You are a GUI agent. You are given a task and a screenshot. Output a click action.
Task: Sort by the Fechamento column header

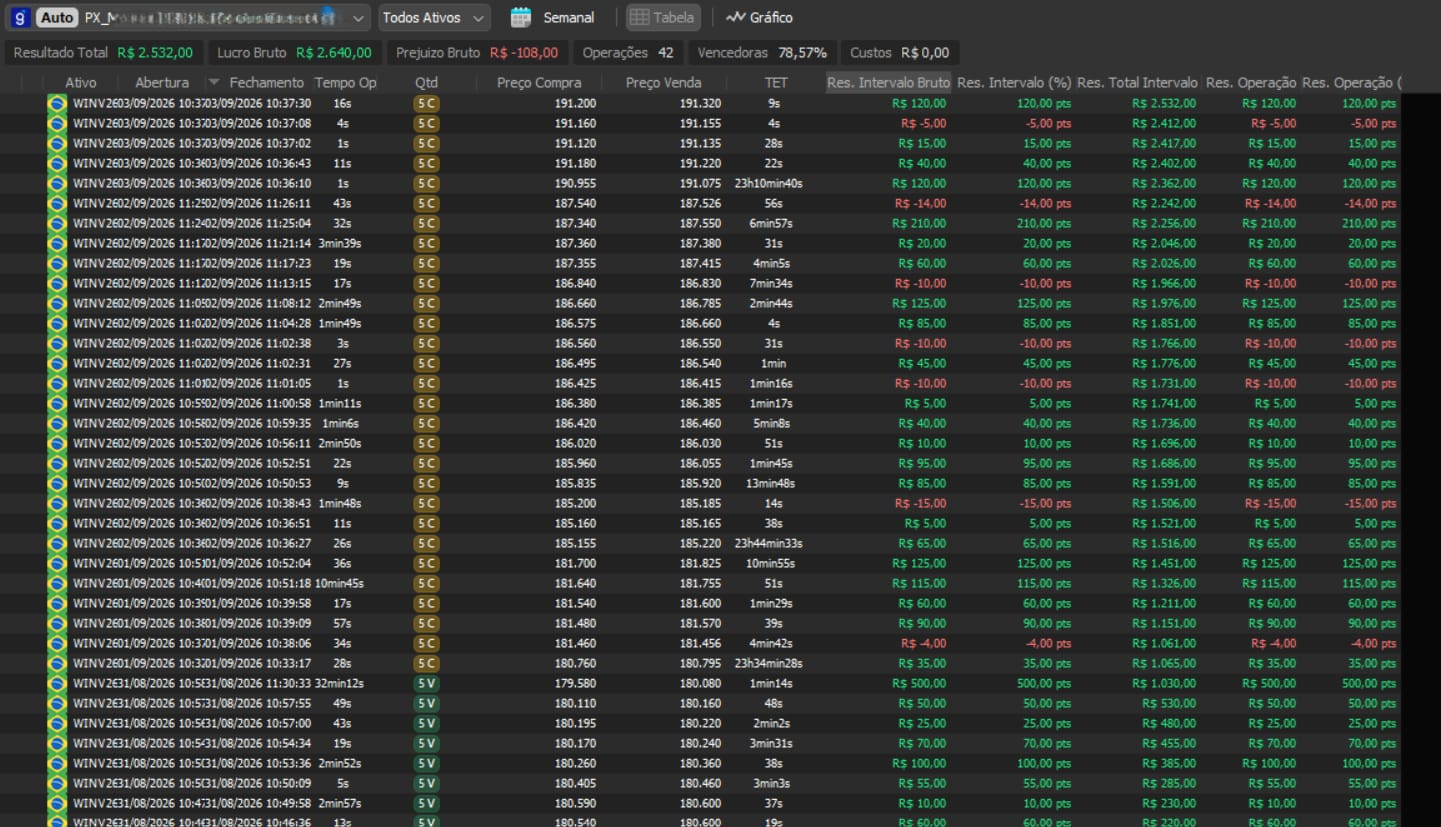[x=266, y=83]
